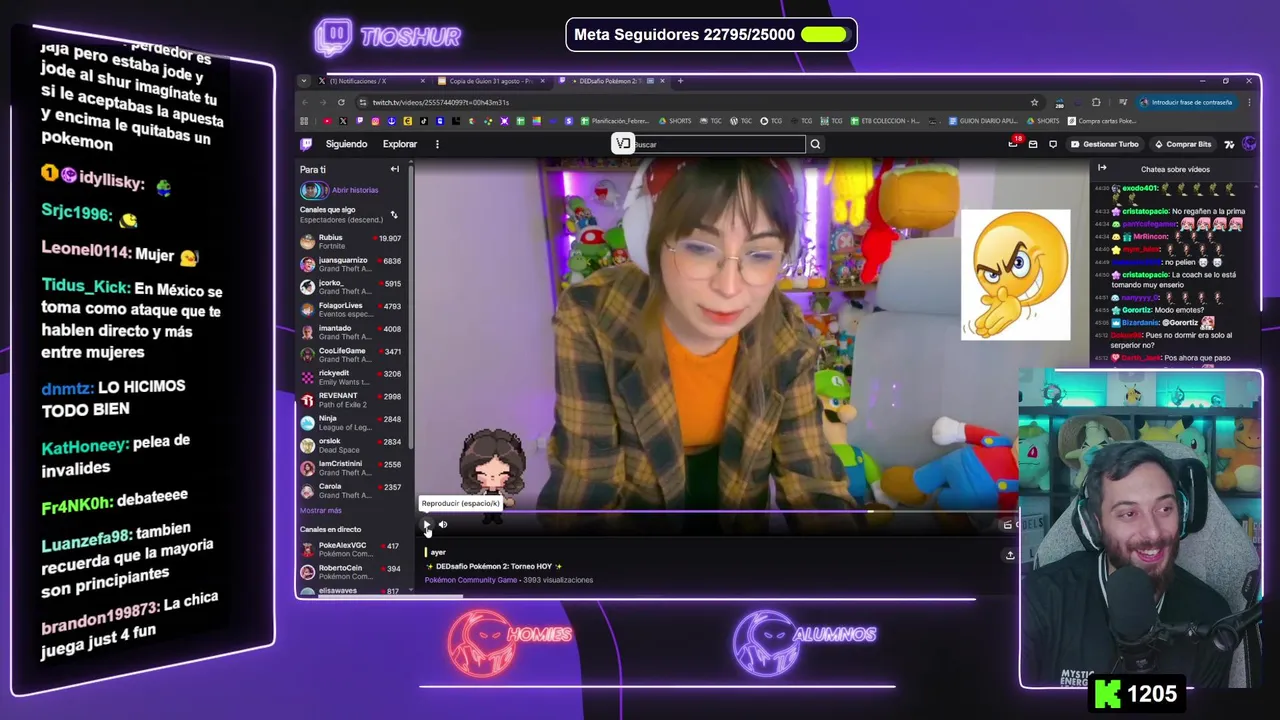The width and height of the screenshot is (1280, 720).
Task: Click Comprar Bits button
Action: coord(1182,144)
